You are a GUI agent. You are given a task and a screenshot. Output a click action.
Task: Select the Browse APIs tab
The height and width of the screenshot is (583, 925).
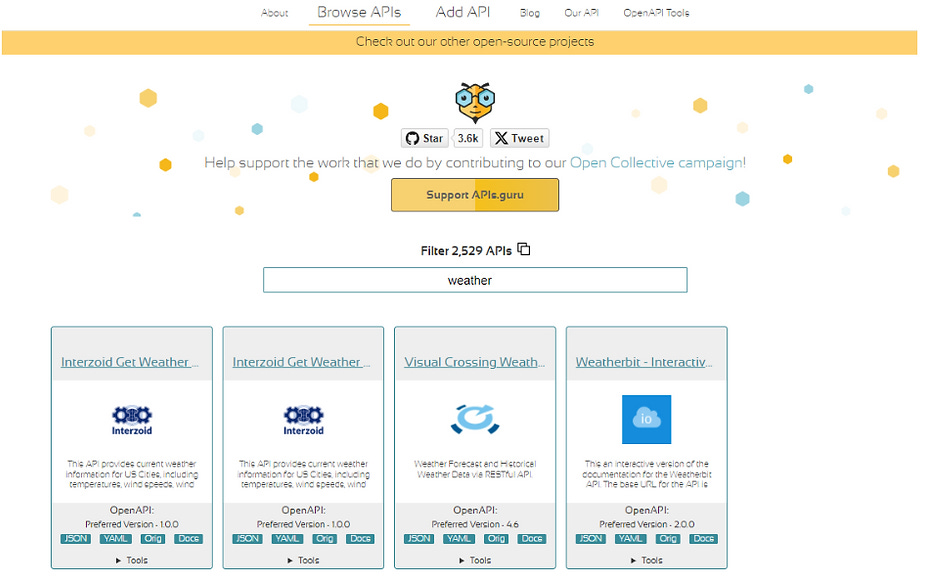[359, 12]
